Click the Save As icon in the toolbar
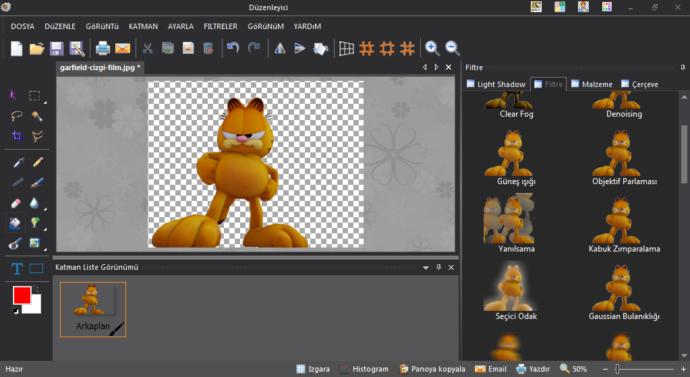Image resolution: width=690 pixels, height=377 pixels. coord(77,48)
